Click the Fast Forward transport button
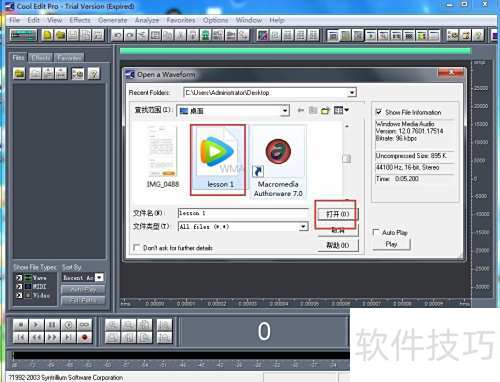 point(52,338)
